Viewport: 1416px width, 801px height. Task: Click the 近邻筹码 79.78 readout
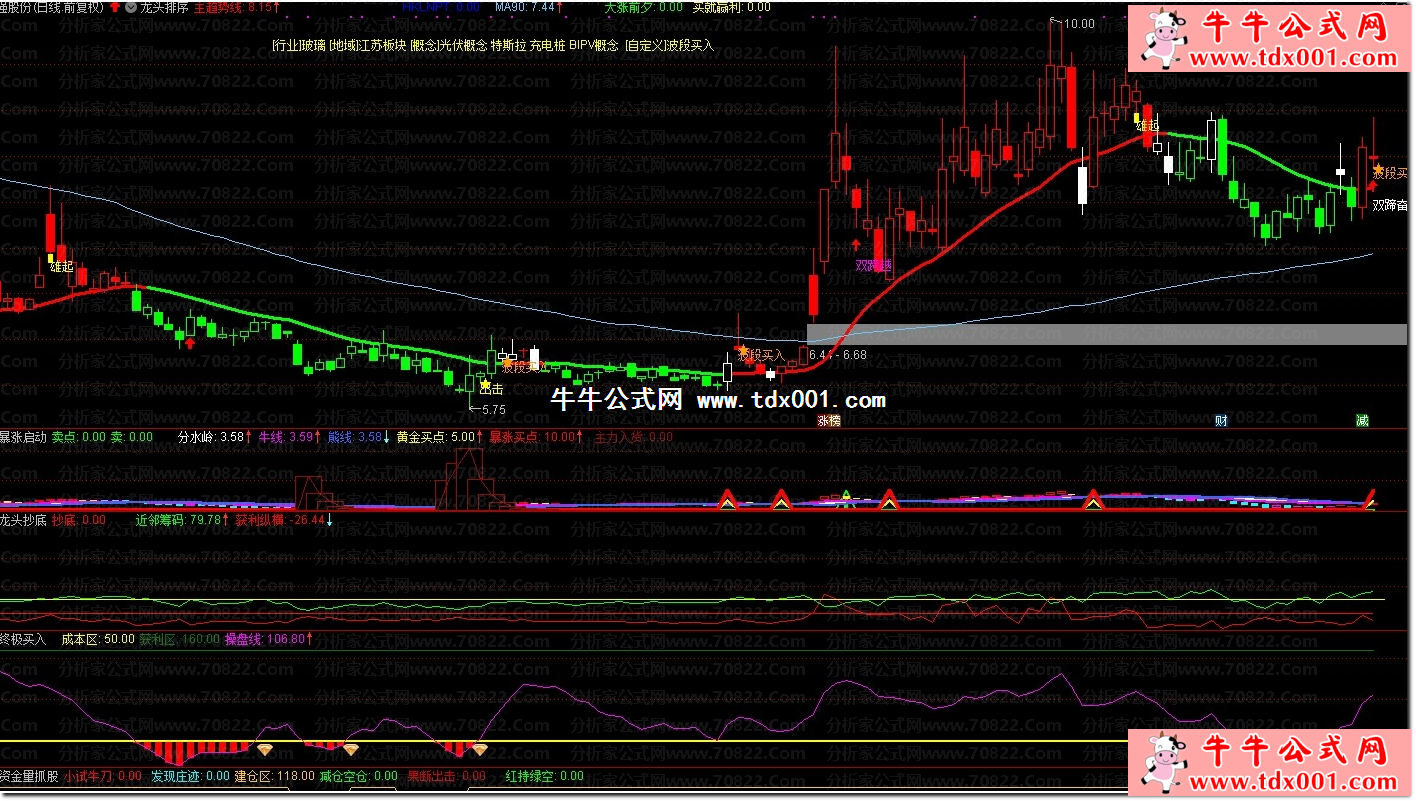[x=182, y=520]
